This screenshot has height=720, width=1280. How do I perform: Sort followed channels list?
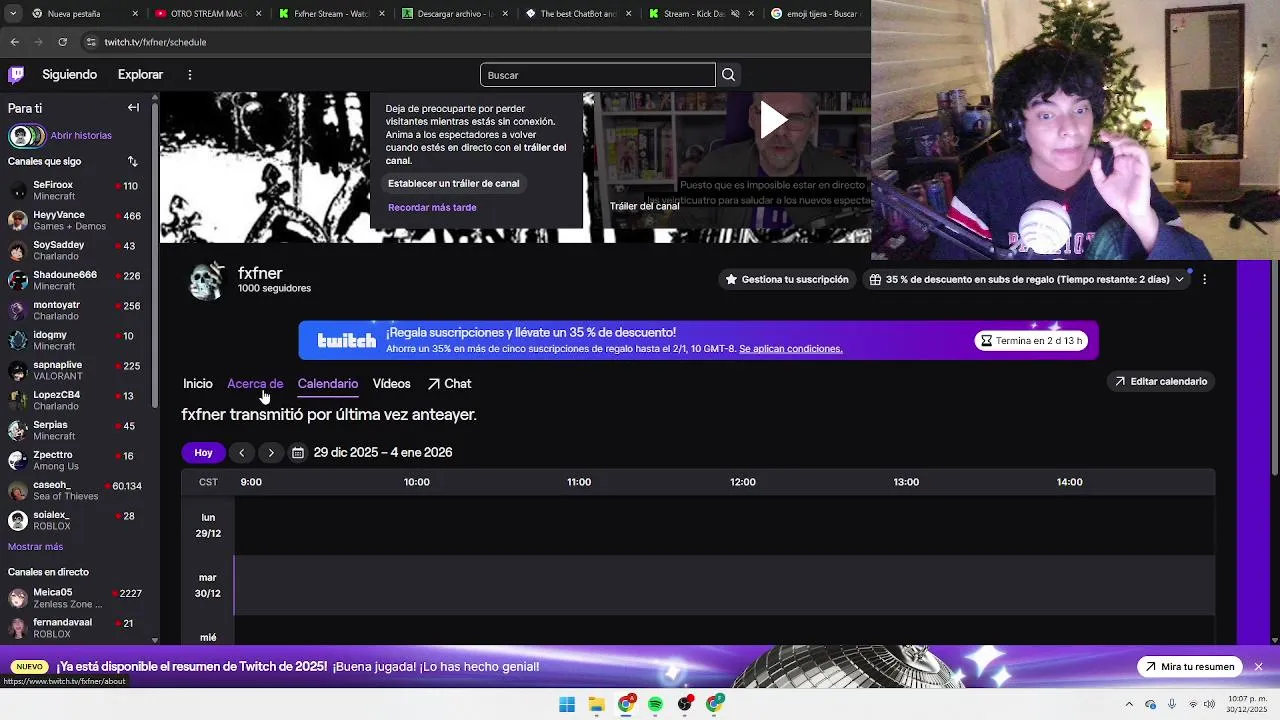(132, 161)
